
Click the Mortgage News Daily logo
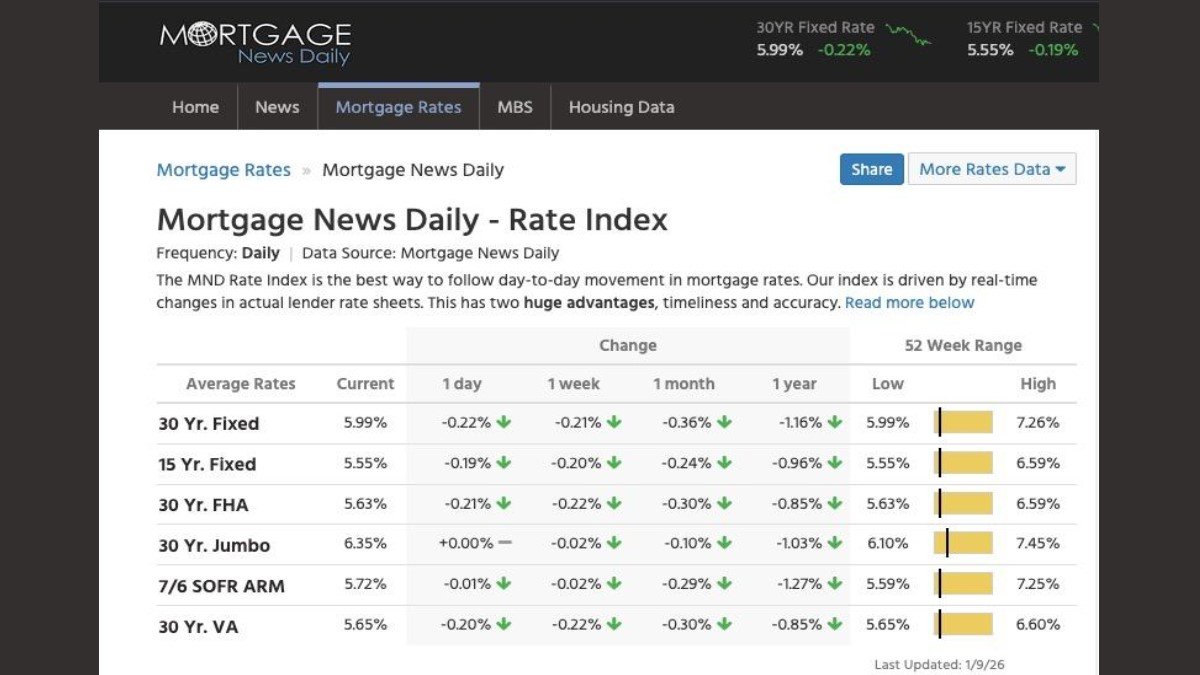pyautogui.click(x=253, y=40)
